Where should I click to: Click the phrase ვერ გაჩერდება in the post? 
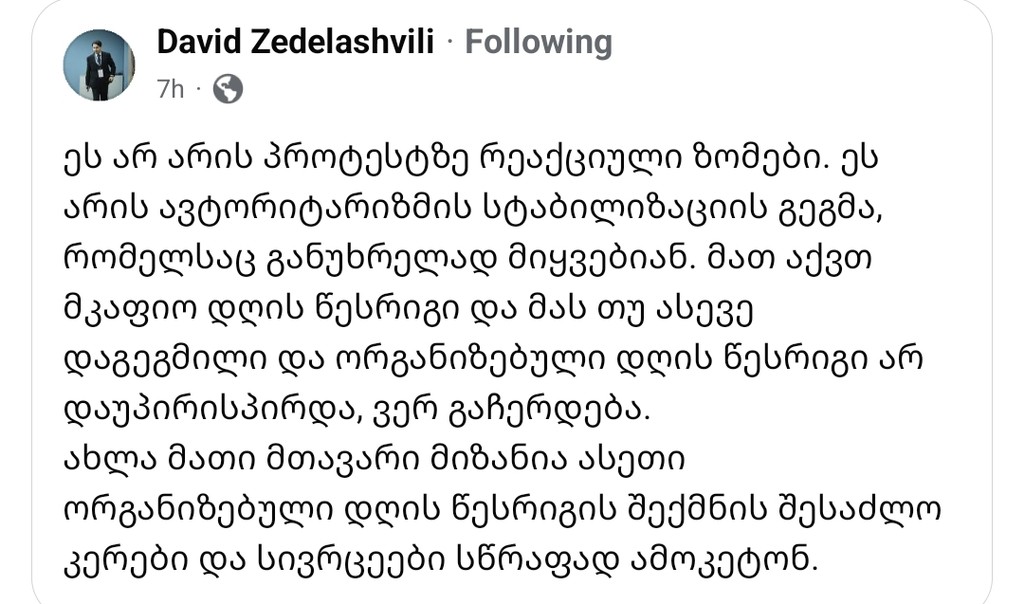point(511,410)
